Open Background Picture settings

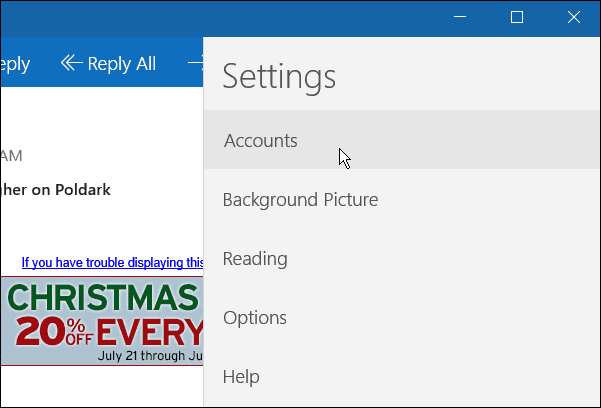point(402,199)
